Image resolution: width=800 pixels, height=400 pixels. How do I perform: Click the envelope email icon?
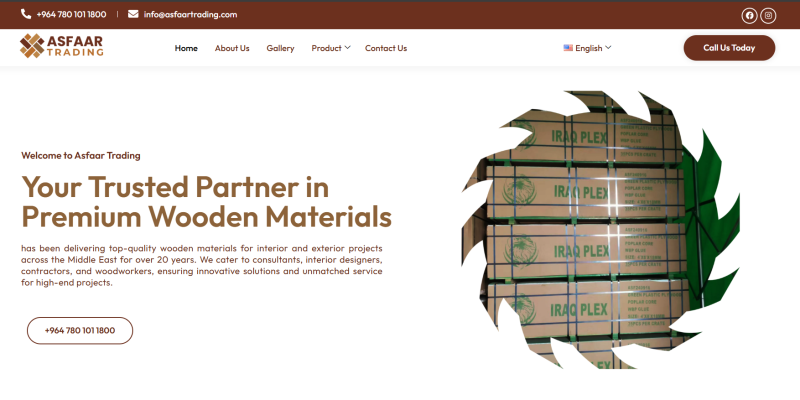(133, 14)
